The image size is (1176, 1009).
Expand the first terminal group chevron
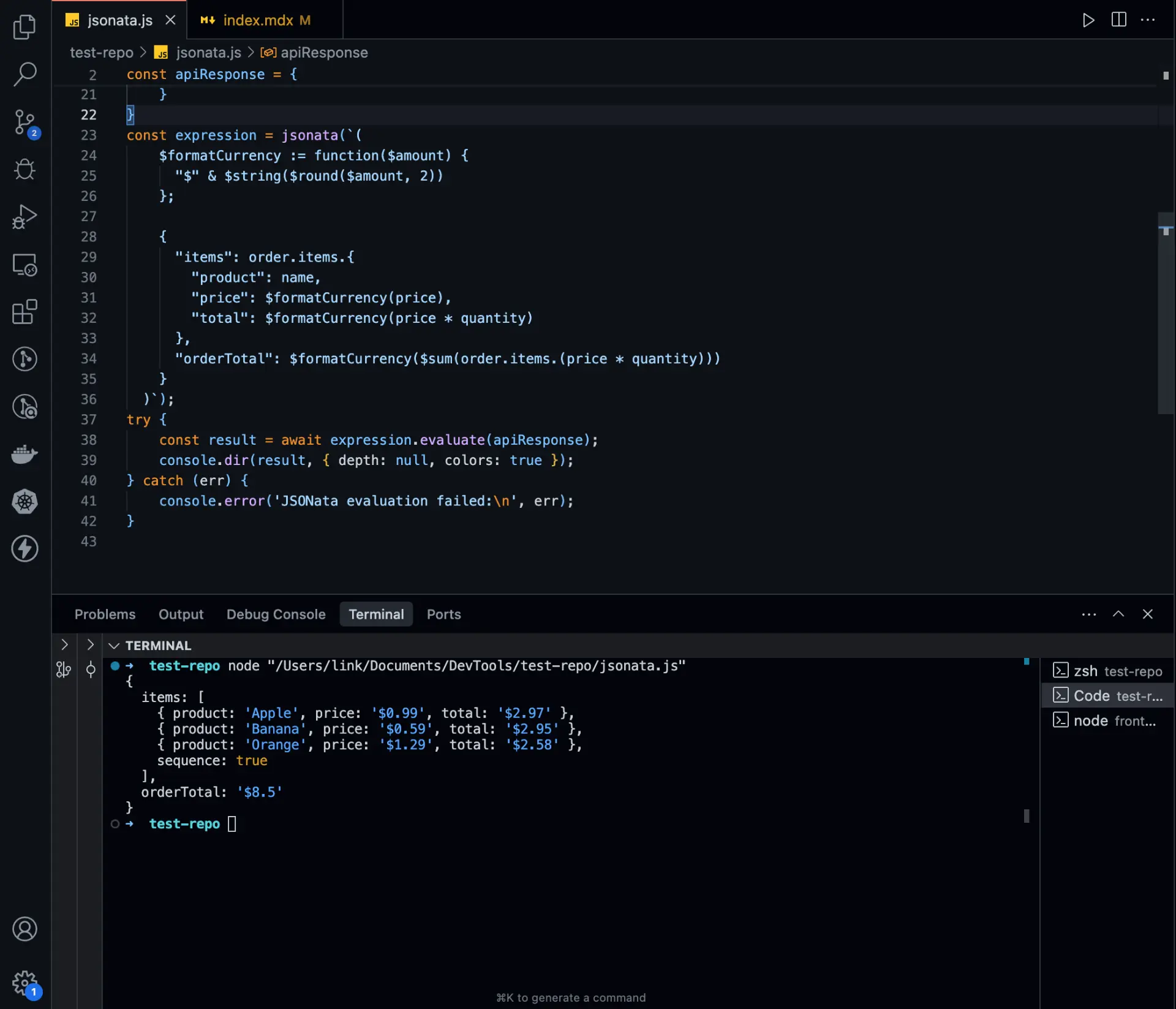(64, 644)
